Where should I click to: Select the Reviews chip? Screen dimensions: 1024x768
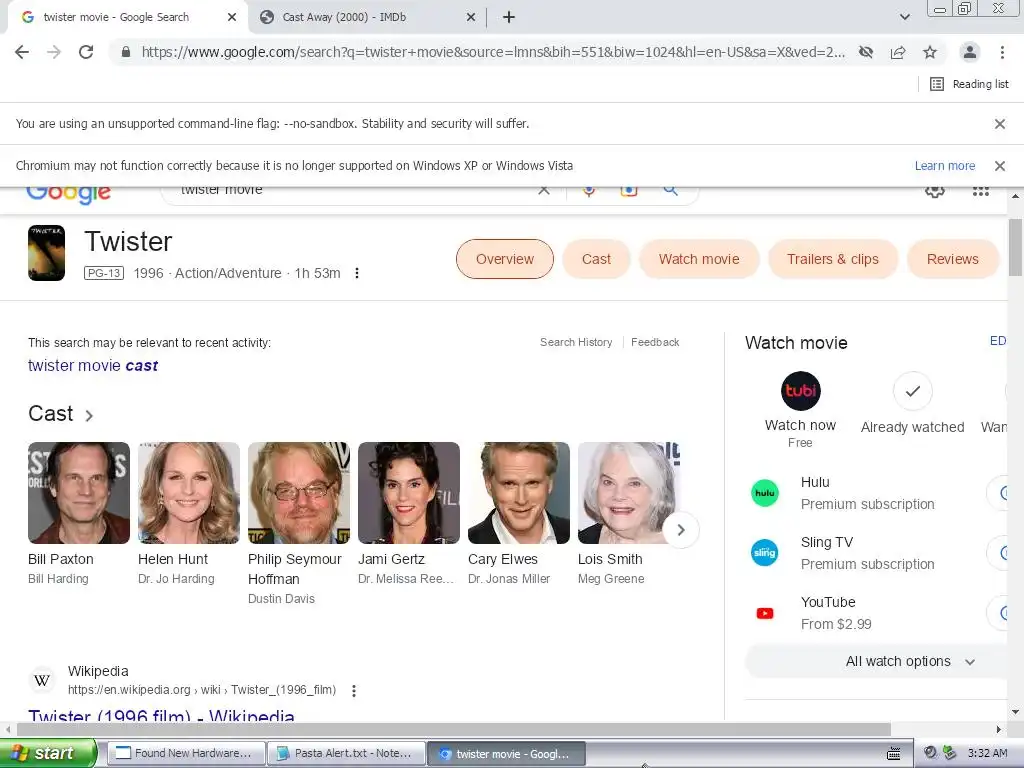point(952,259)
